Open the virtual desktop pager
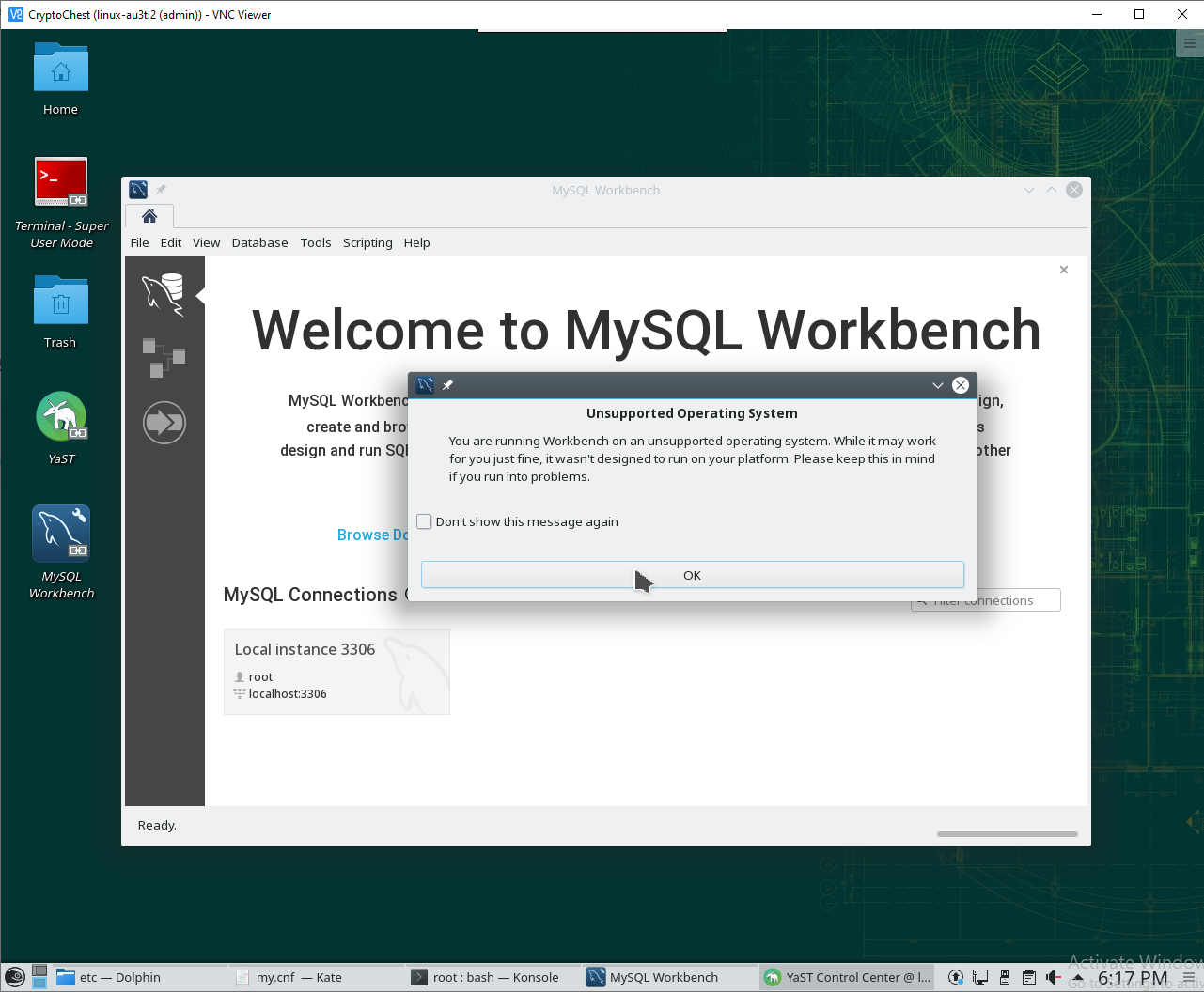Image resolution: width=1204 pixels, height=993 pixels. click(x=39, y=977)
